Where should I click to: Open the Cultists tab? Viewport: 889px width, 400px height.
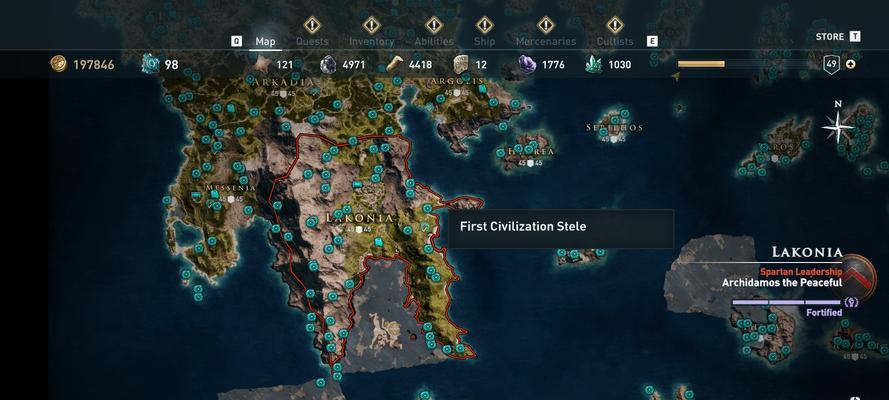pyautogui.click(x=615, y=41)
